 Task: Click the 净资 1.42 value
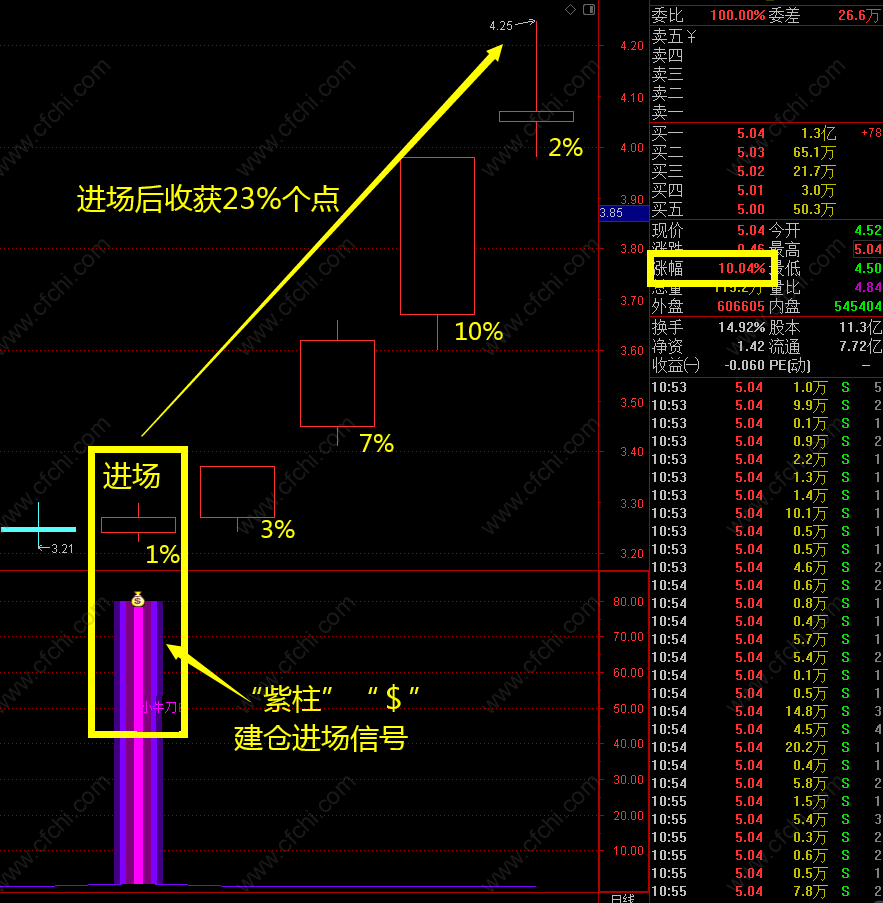(751, 347)
